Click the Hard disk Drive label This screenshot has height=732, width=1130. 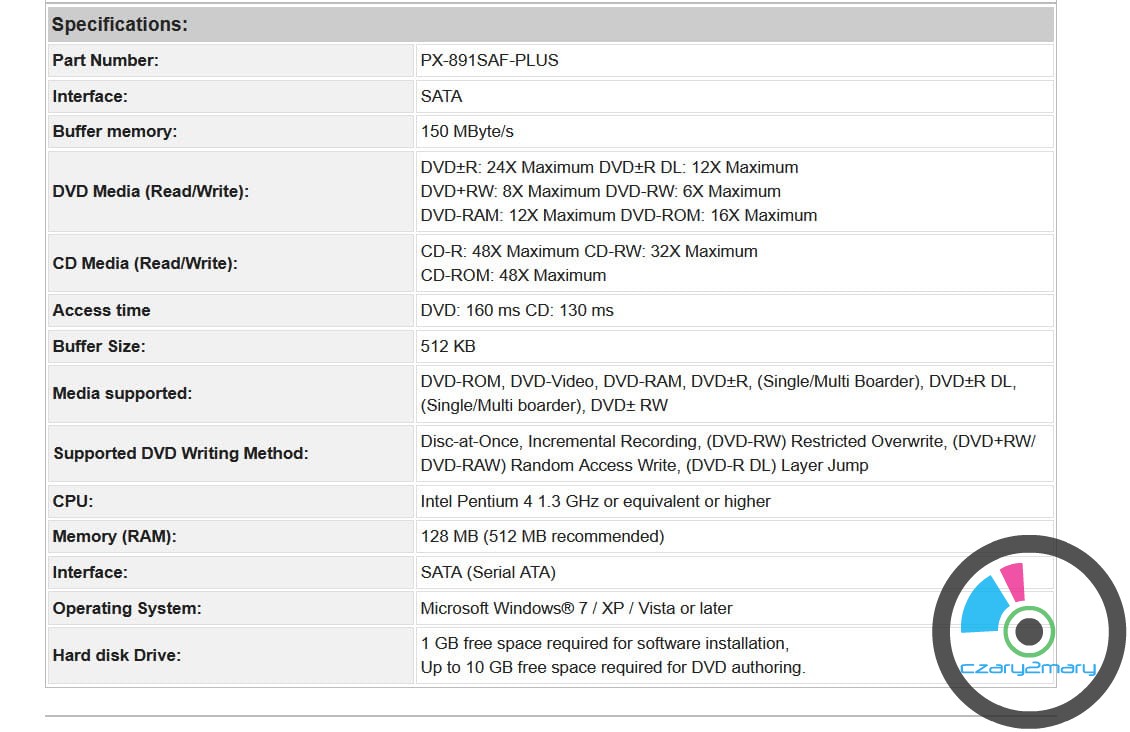116,655
